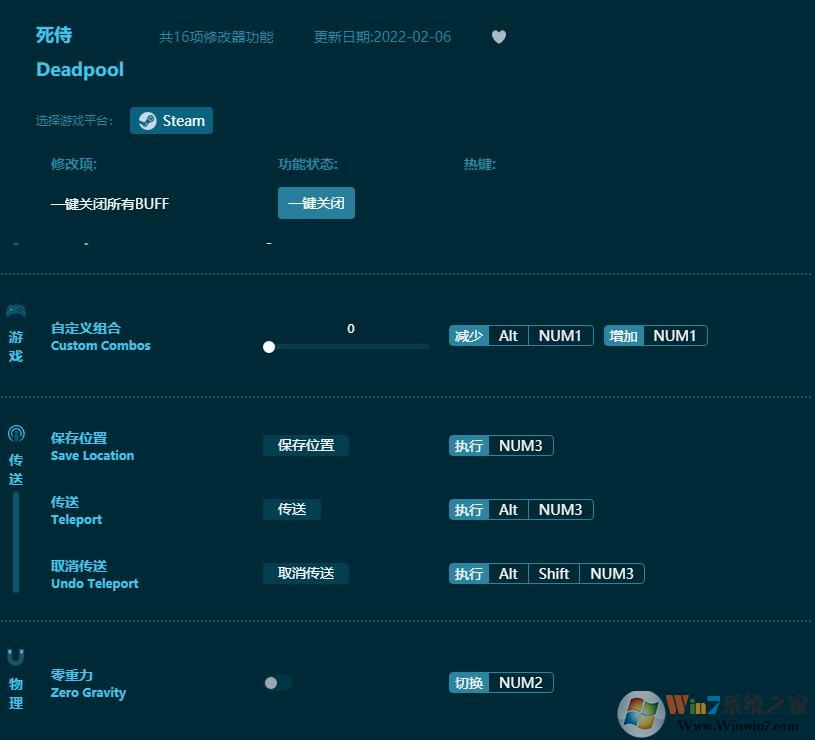Click the gamepad icon in the 游戏 section

point(16,311)
